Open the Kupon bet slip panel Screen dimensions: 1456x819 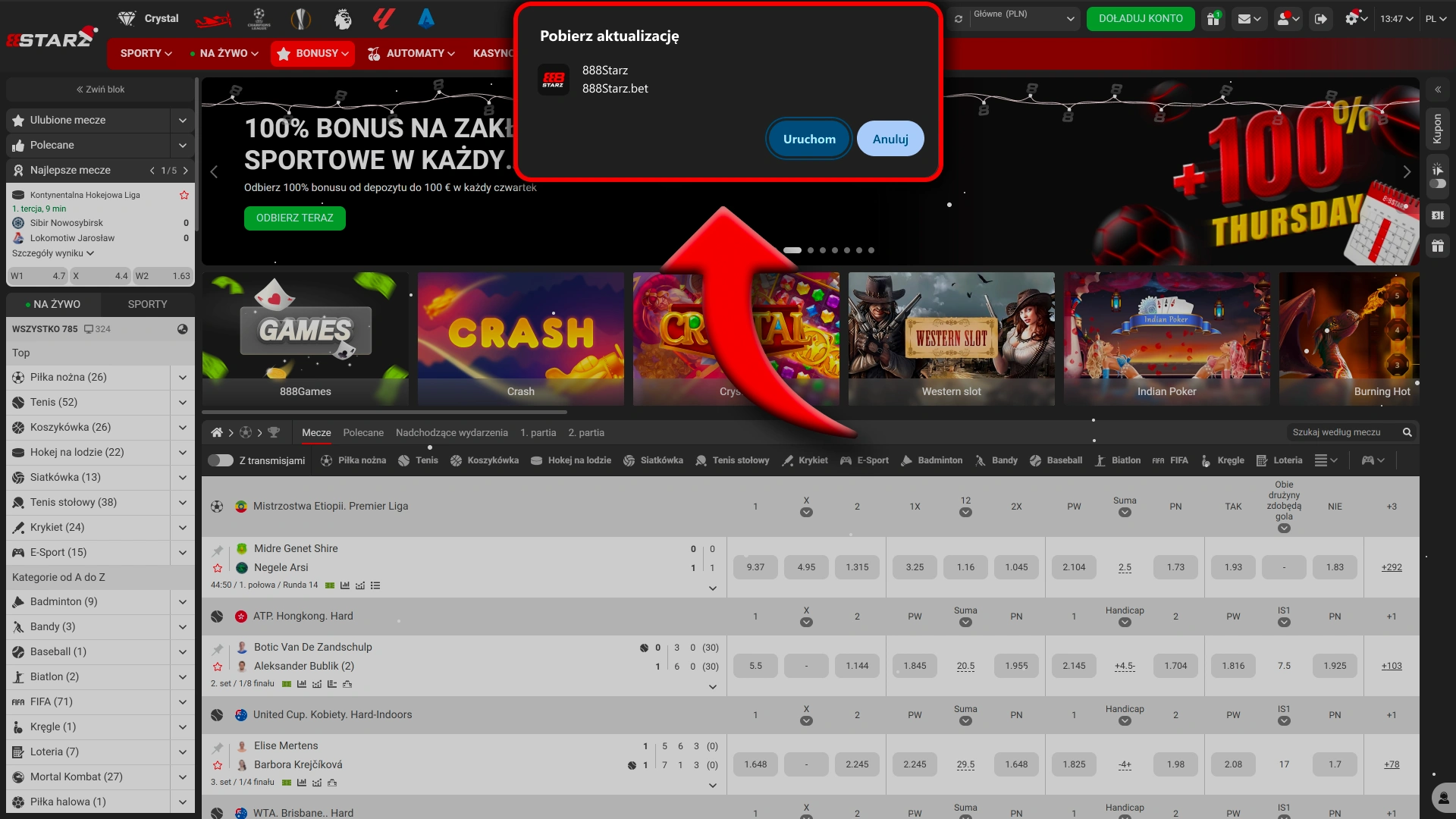[x=1439, y=129]
